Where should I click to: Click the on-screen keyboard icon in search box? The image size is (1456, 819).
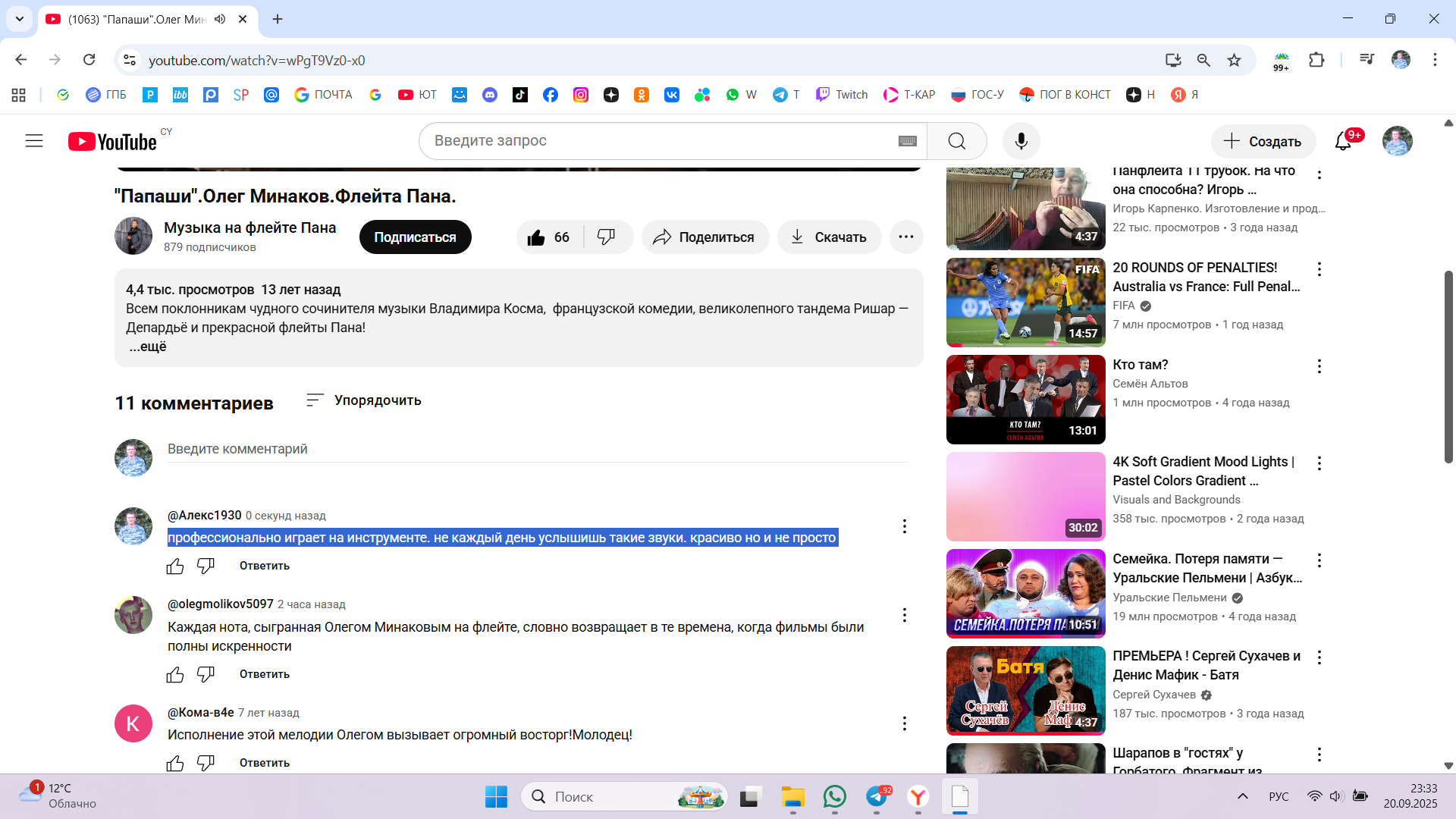click(x=907, y=141)
